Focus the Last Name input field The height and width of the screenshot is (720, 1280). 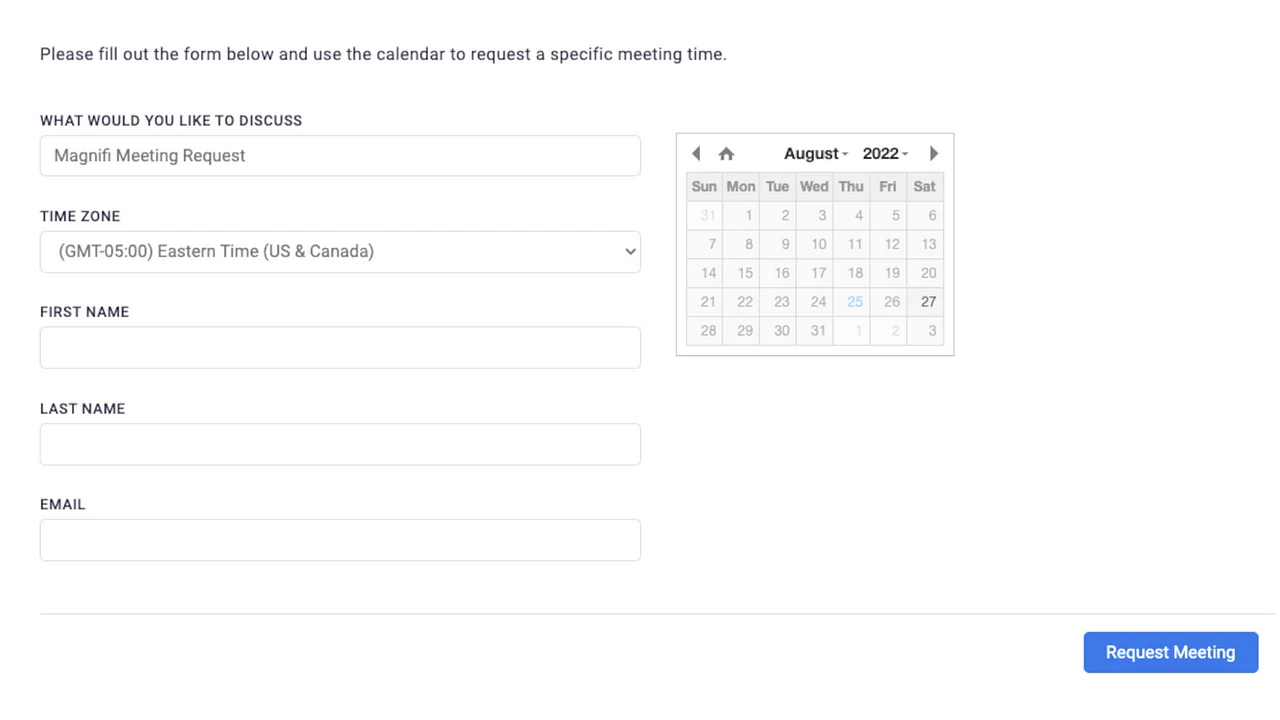point(340,444)
